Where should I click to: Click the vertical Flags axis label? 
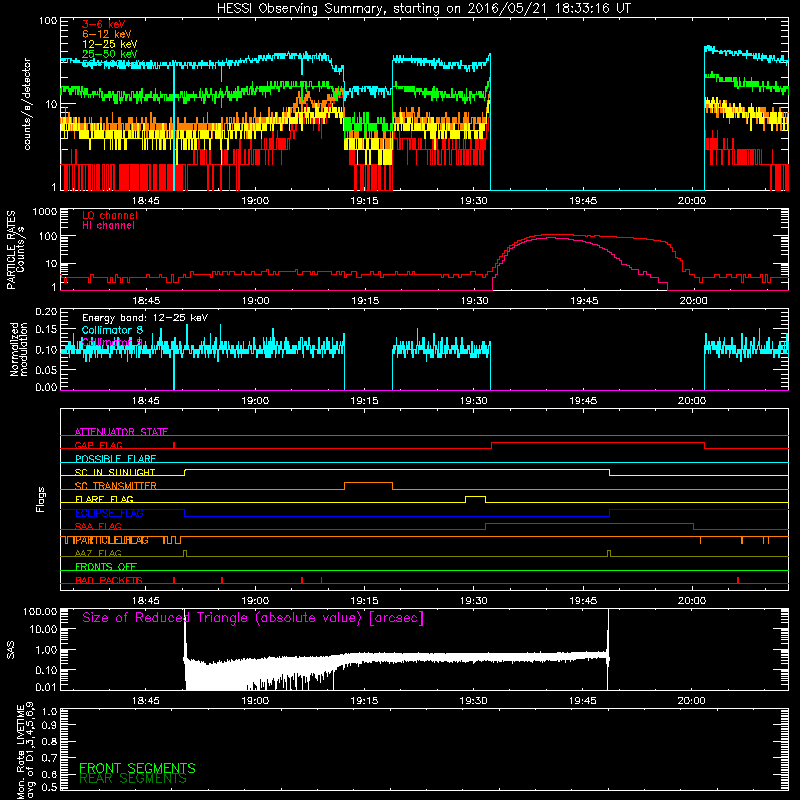[41, 500]
